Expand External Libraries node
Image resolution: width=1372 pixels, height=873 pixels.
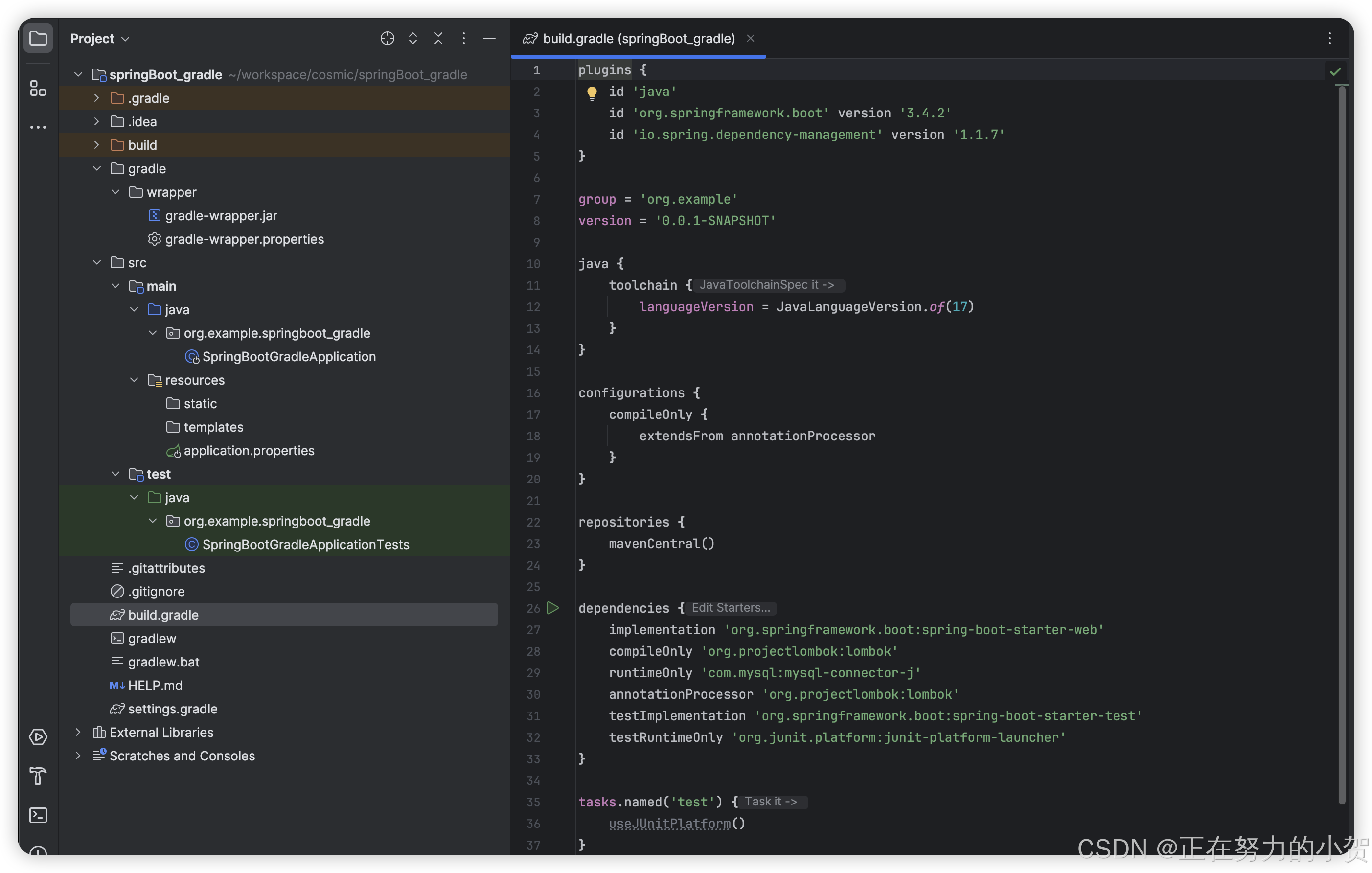pos(78,732)
